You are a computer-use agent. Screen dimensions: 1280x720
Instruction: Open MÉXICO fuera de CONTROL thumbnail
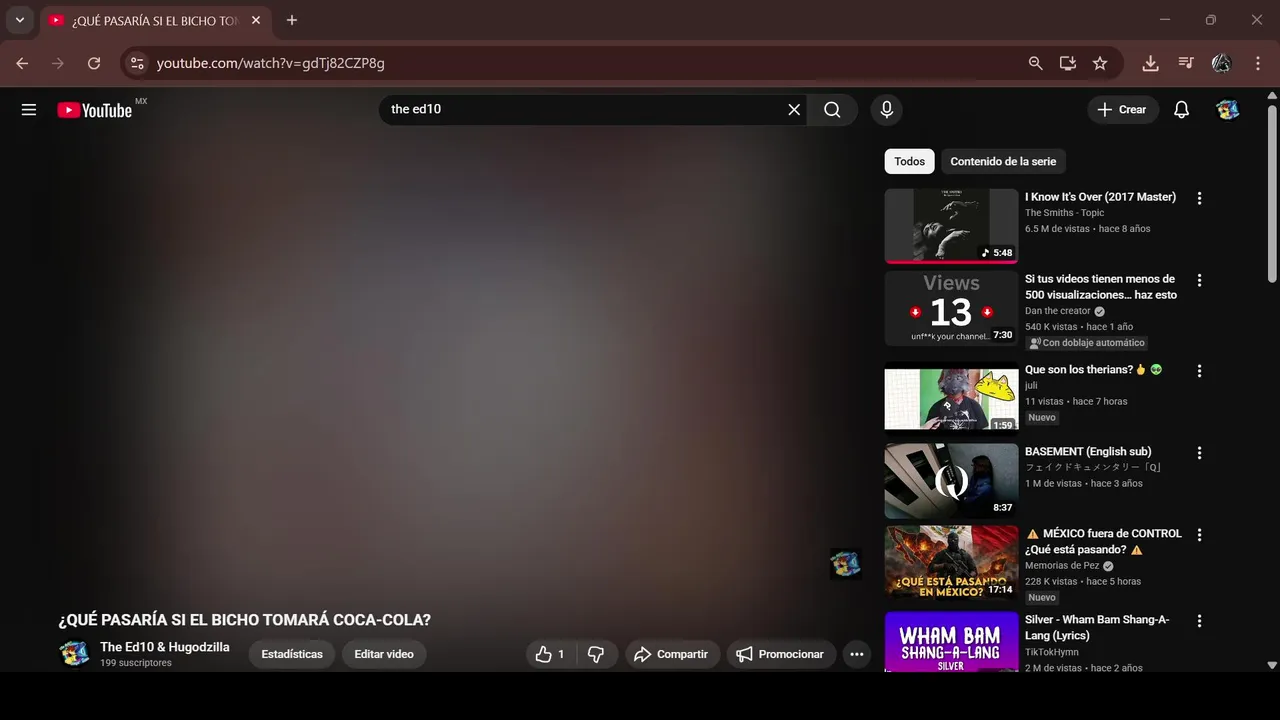click(951, 563)
